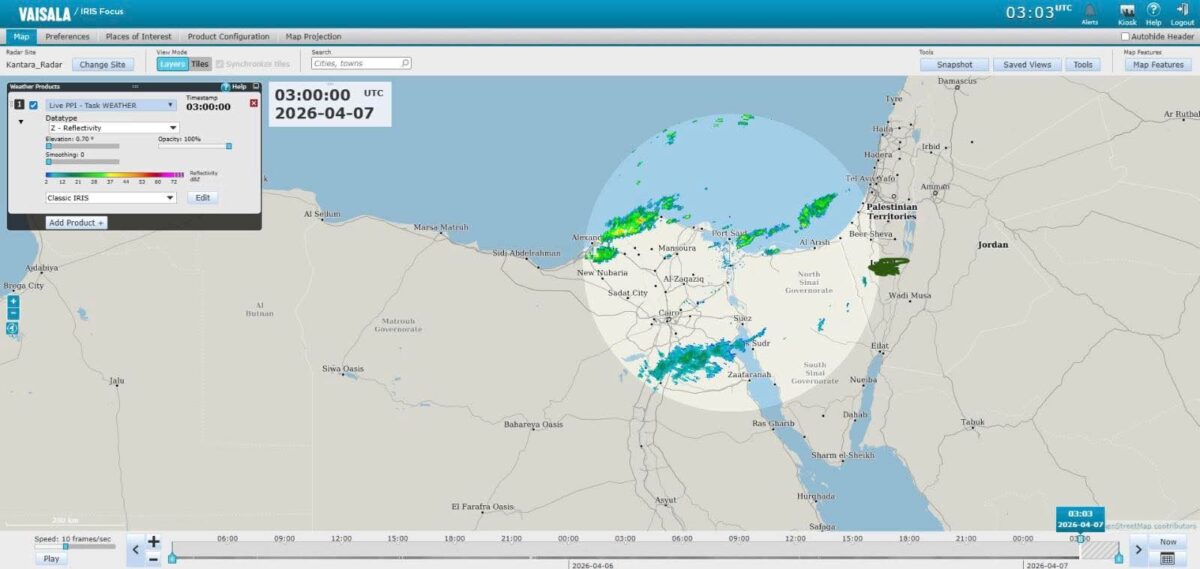
Task: Open the Product Configuration tab
Action: tap(228, 37)
